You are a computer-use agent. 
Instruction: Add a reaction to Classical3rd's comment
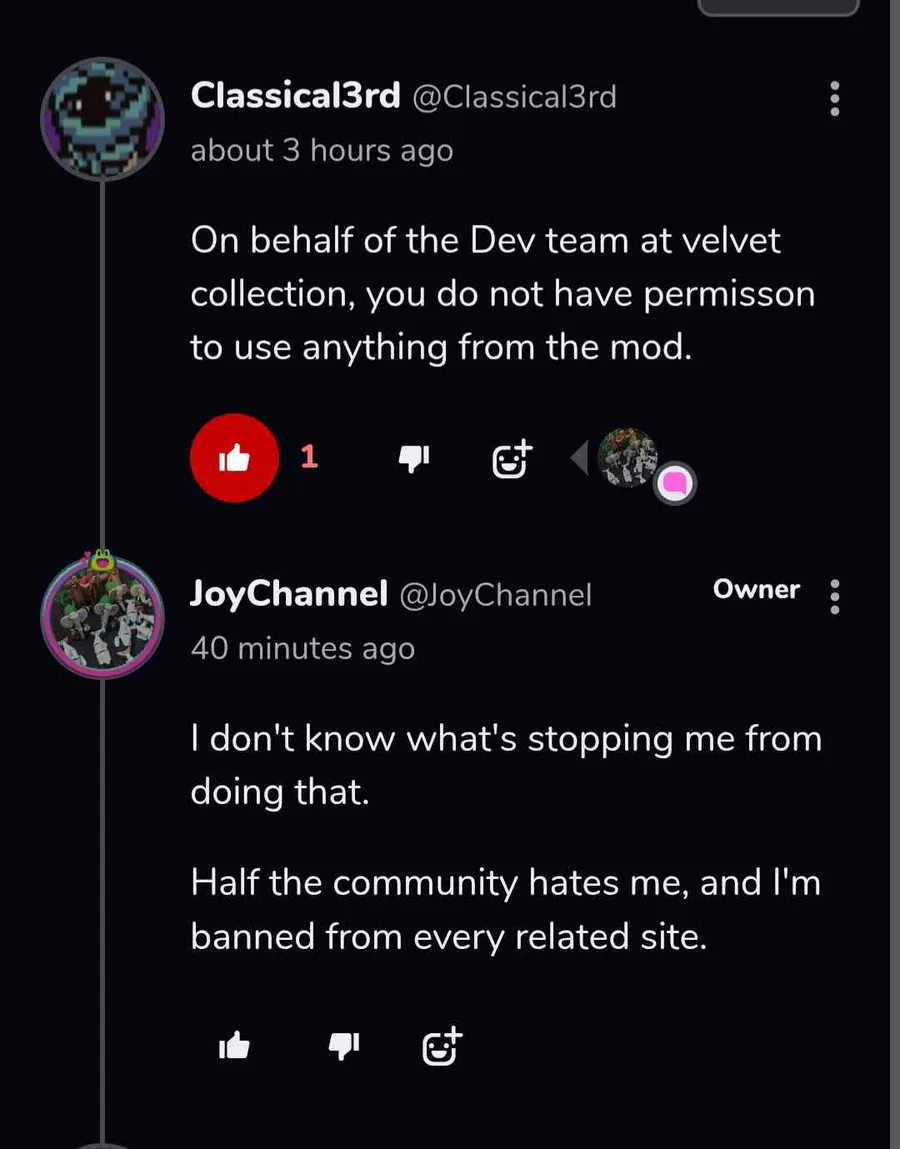tap(513, 458)
